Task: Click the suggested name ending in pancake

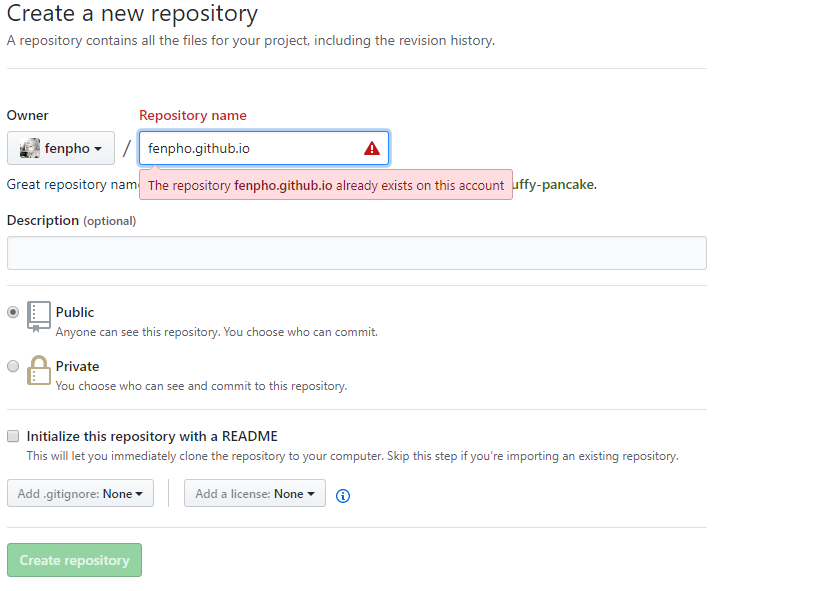Action: (x=553, y=184)
